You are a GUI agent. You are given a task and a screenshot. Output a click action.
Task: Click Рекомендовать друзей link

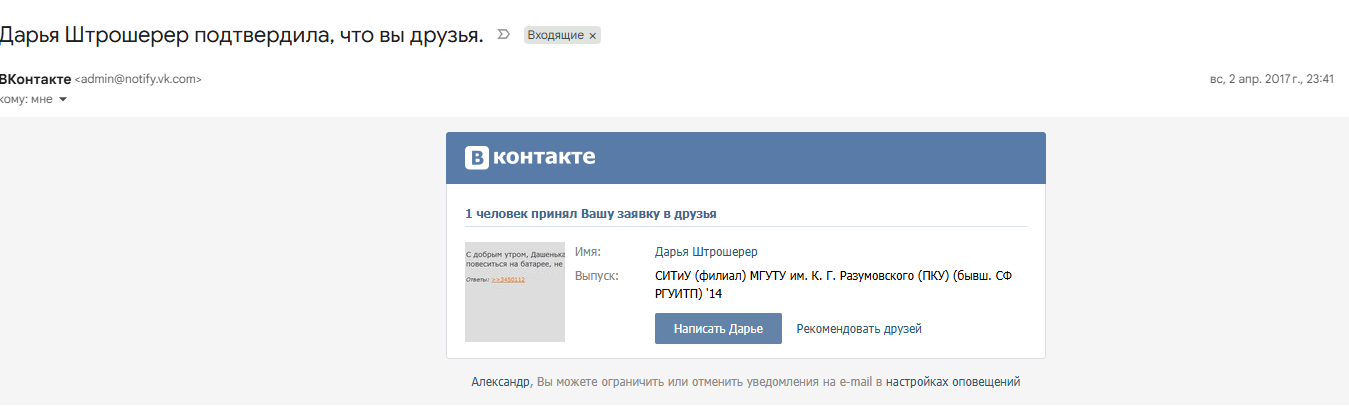859,328
